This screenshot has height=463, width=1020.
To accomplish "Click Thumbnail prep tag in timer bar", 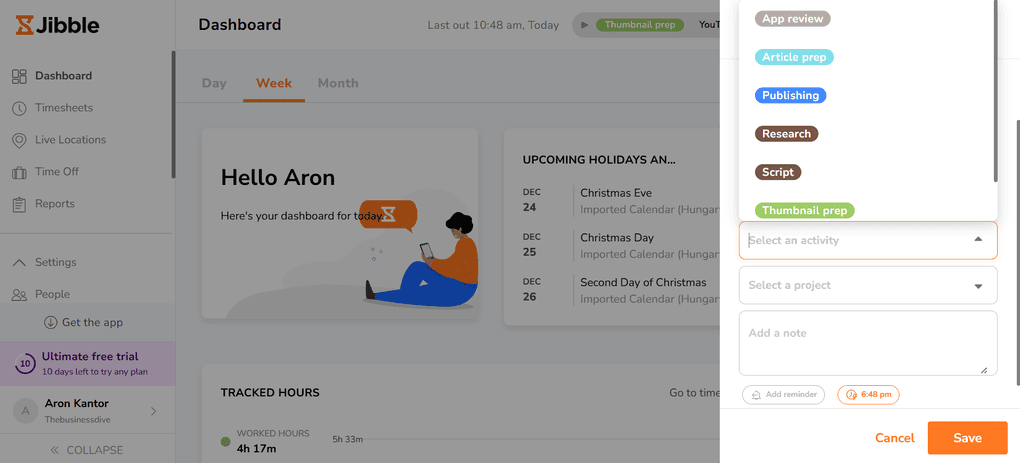I will point(641,25).
